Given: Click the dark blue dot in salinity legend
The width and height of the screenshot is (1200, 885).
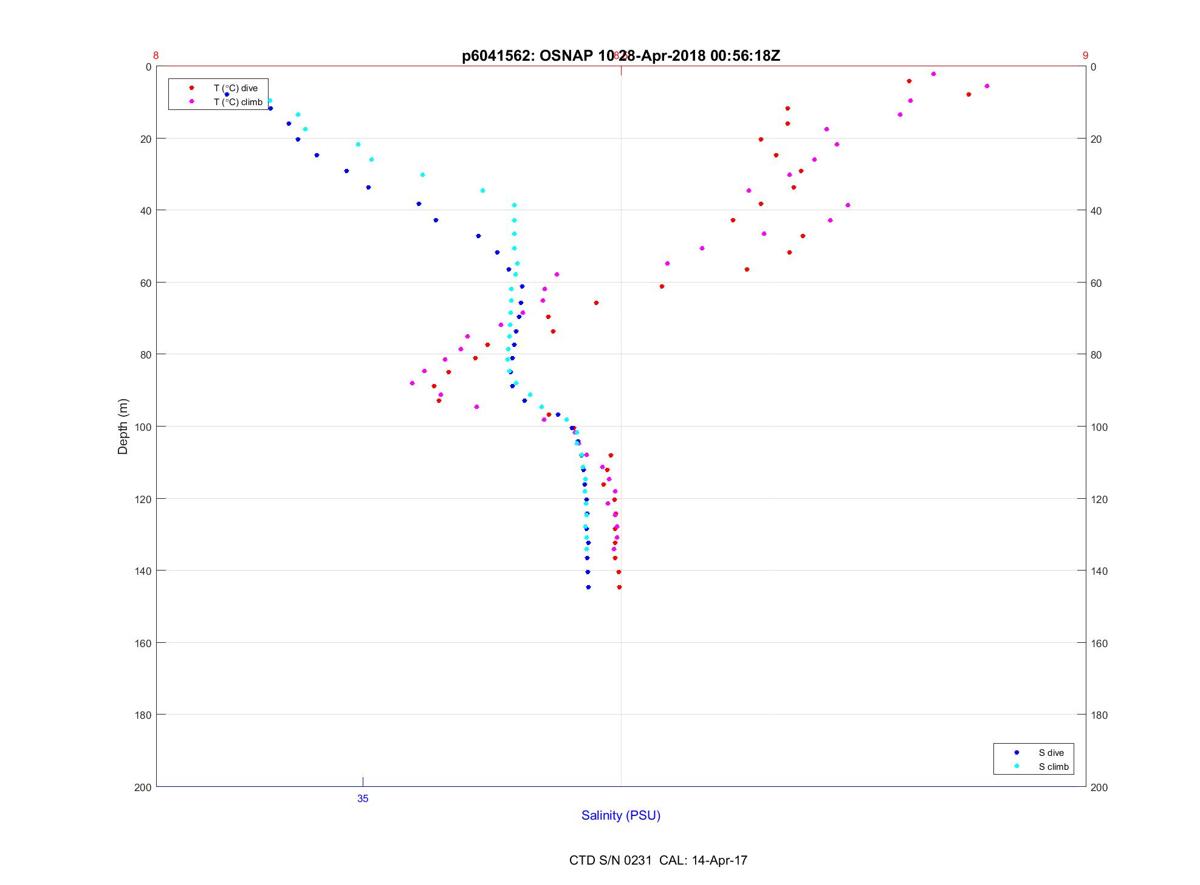Looking at the screenshot, I should [x=1017, y=752].
